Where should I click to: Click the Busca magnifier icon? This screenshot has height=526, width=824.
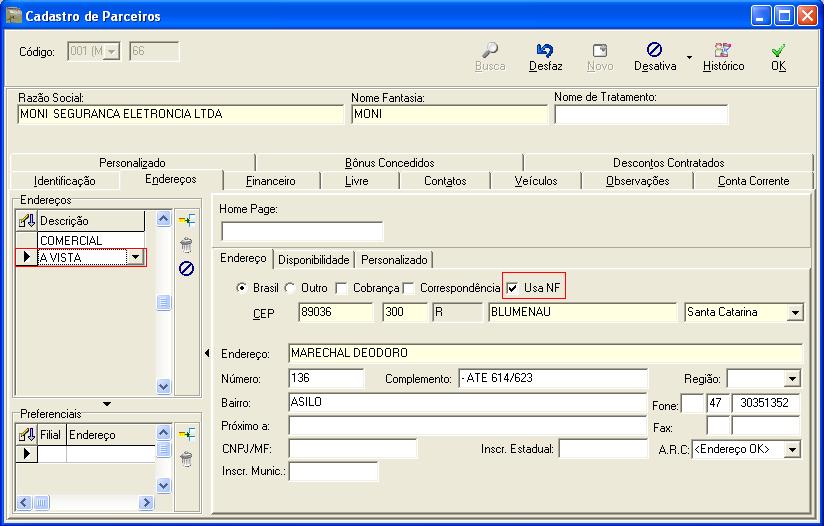coord(490,50)
